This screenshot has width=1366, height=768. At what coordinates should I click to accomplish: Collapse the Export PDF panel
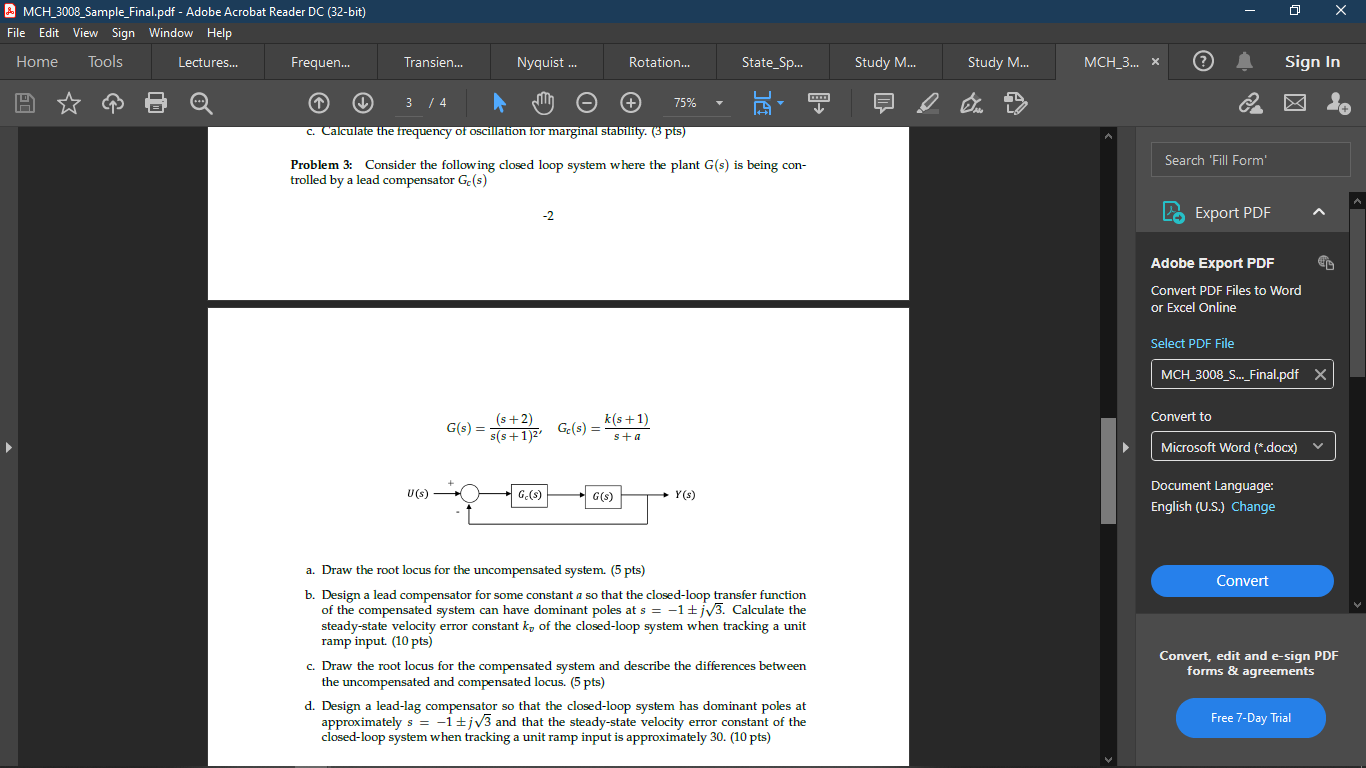pyautogui.click(x=1319, y=212)
